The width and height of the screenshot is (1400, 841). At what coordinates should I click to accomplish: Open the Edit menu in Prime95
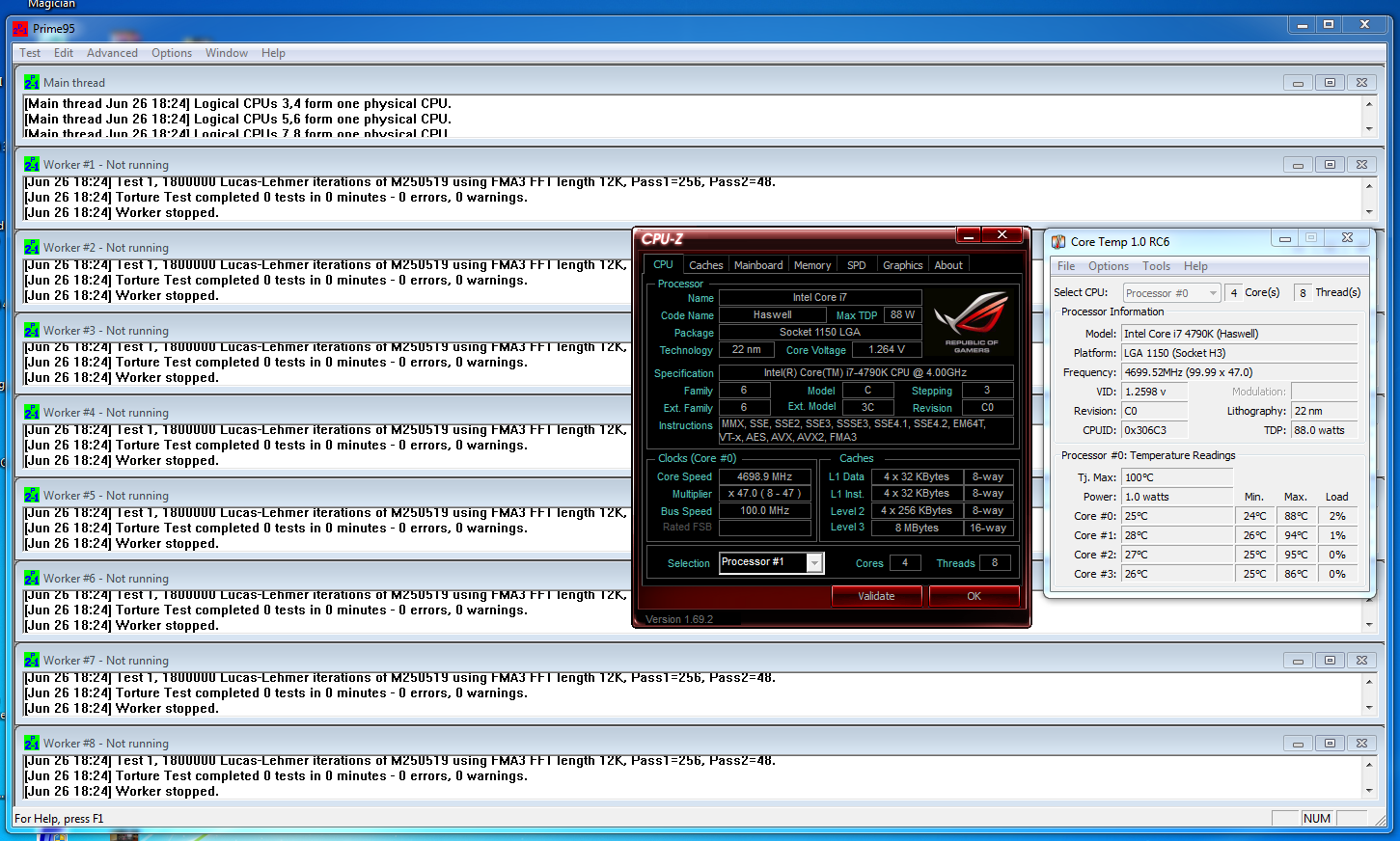coord(64,53)
